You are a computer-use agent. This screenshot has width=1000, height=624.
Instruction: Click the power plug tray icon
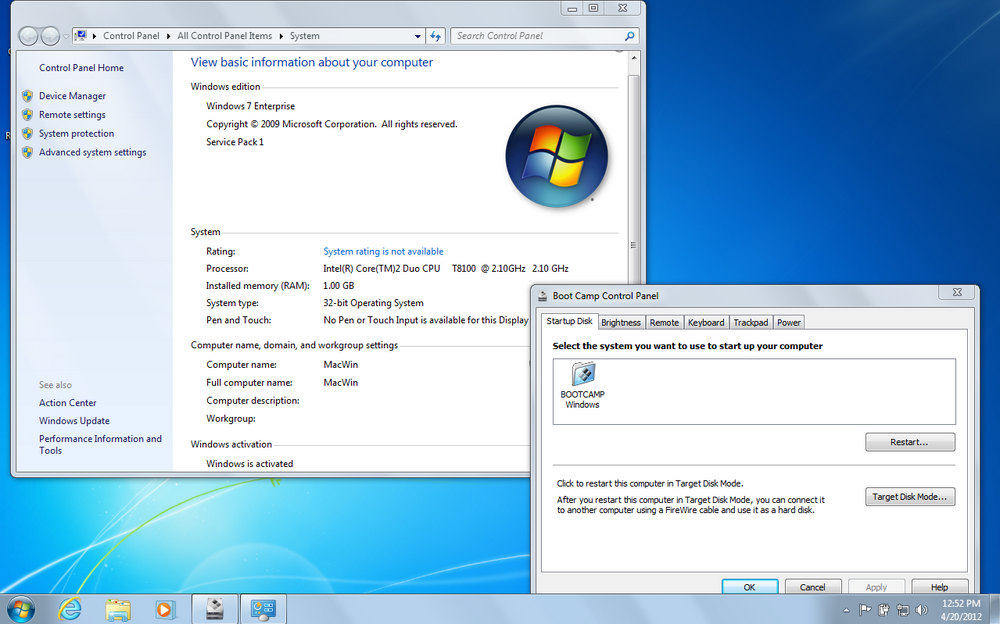tap(883, 610)
